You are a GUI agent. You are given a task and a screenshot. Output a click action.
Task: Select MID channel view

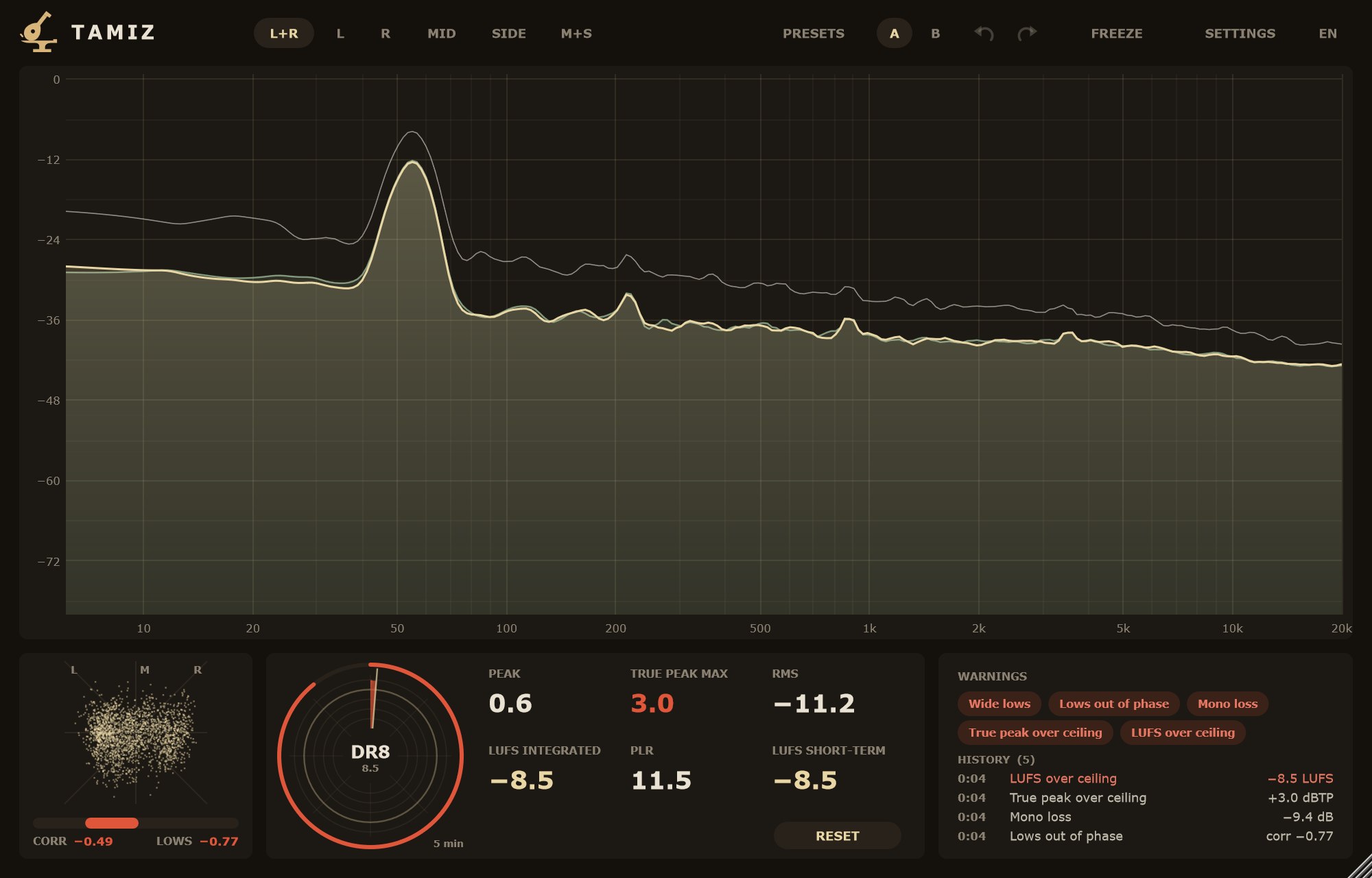tap(442, 33)
